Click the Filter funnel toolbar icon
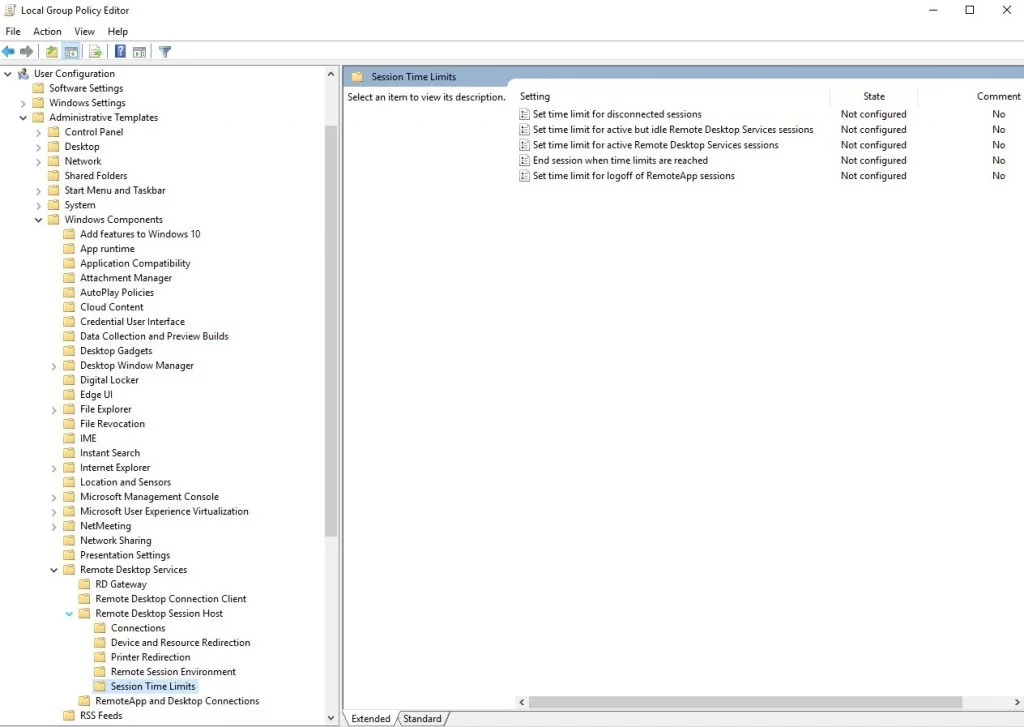This screenshot has height=727, width=1024. coord(165,52)
